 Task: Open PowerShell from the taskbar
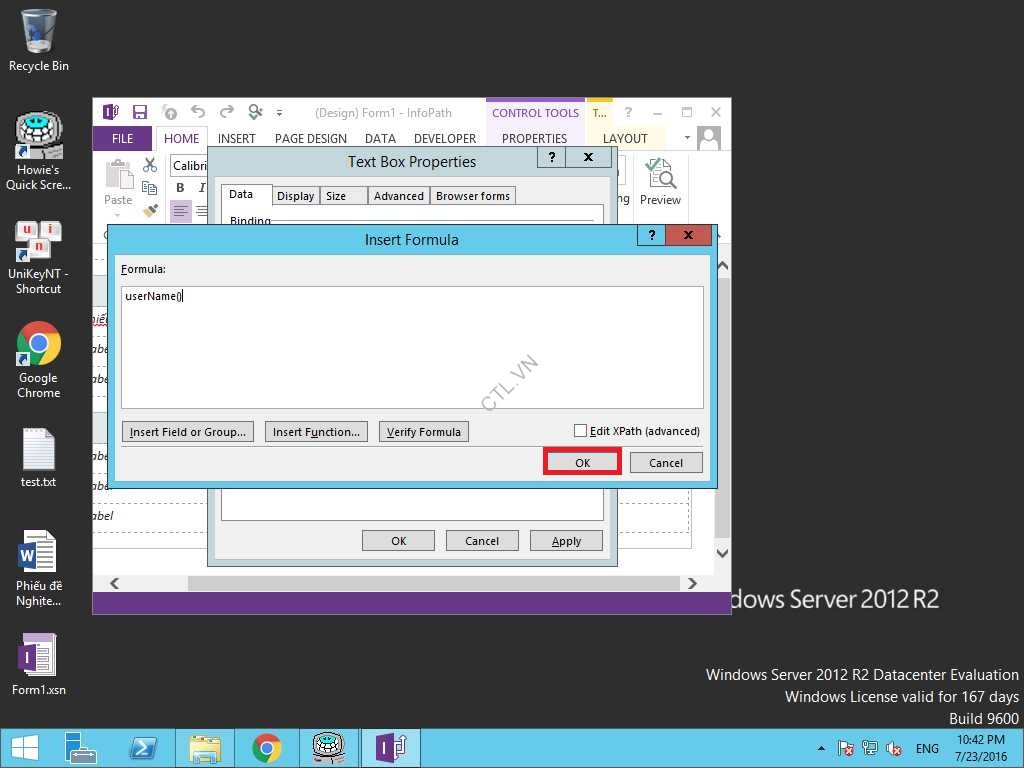142,748
